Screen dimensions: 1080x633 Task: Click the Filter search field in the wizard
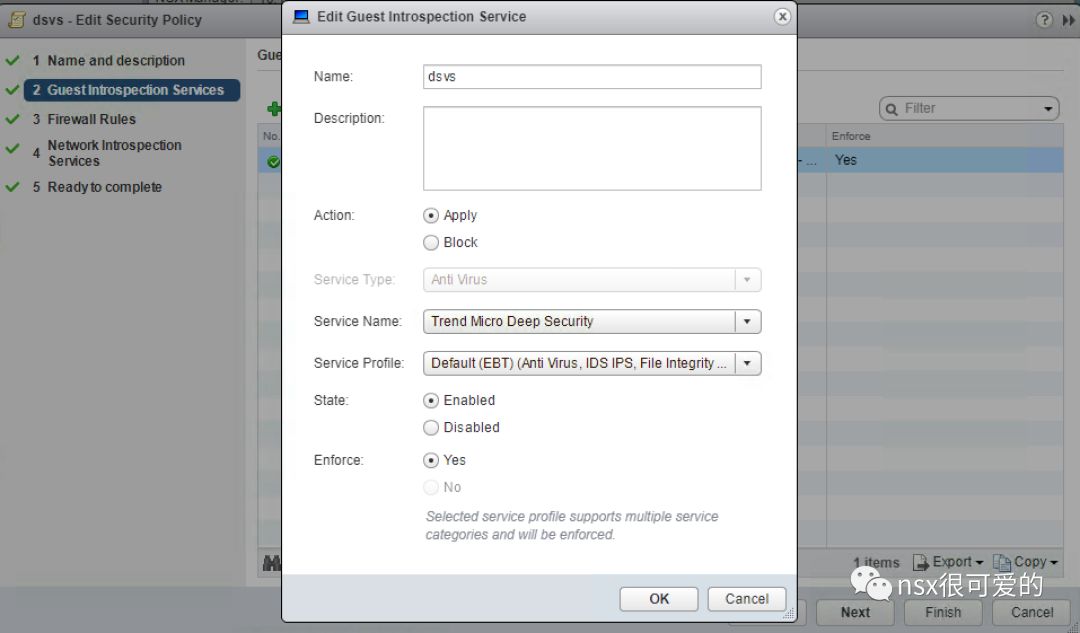point(969,108)
